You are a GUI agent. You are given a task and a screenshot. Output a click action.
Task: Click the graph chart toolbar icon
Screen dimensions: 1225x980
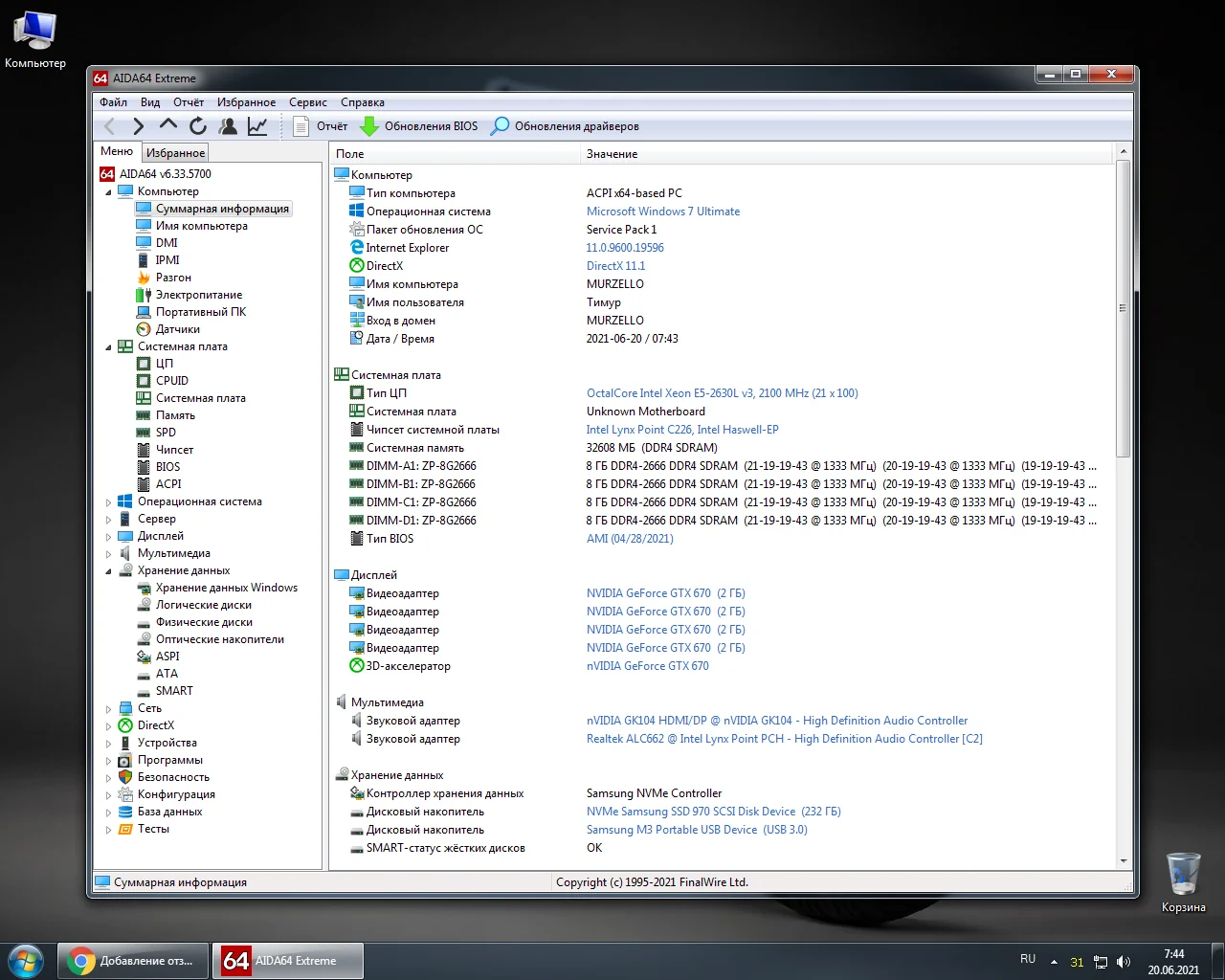pyautogui.click(x=257, y=126)
